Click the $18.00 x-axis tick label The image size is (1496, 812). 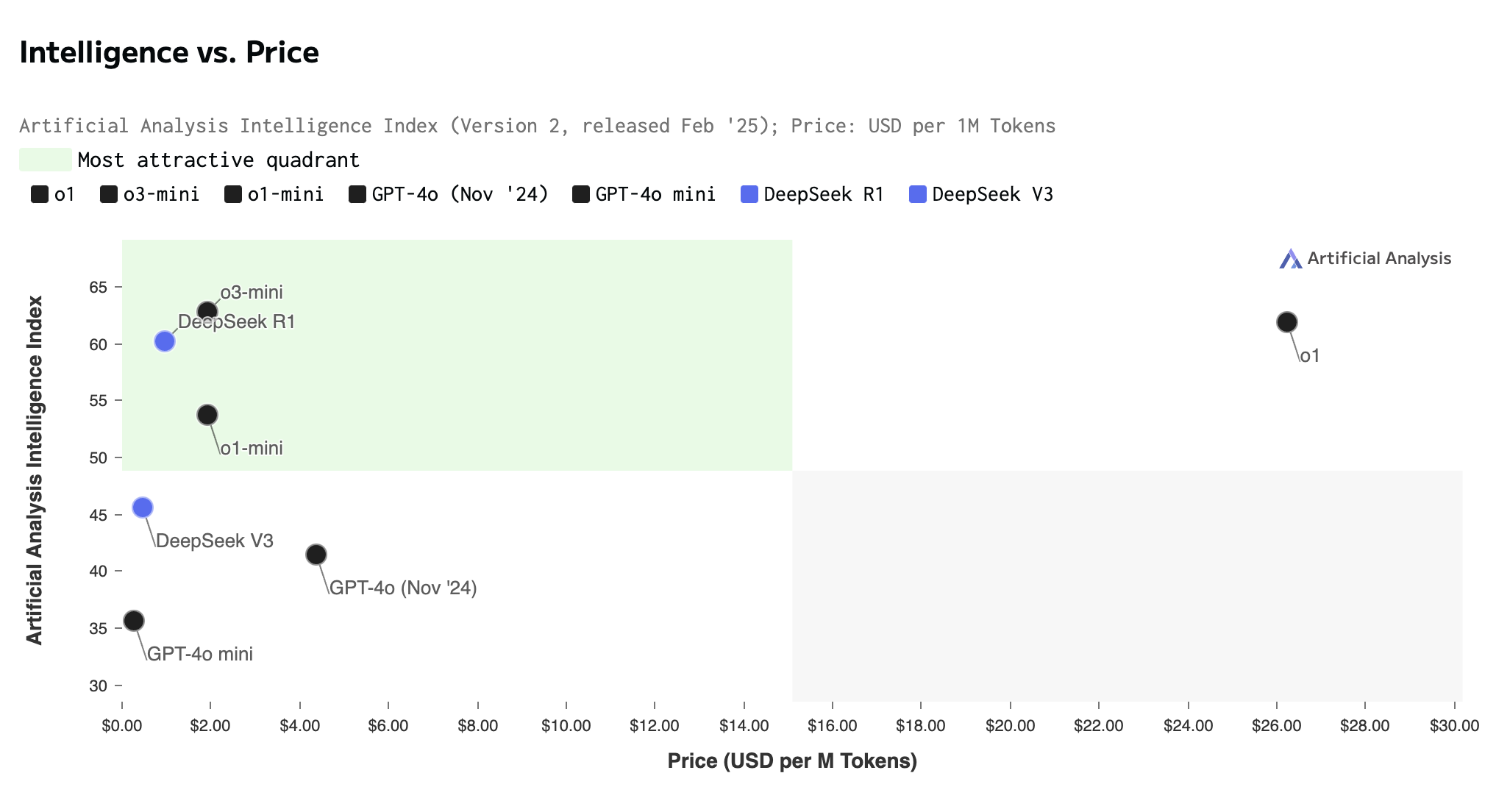pos(921,727)
